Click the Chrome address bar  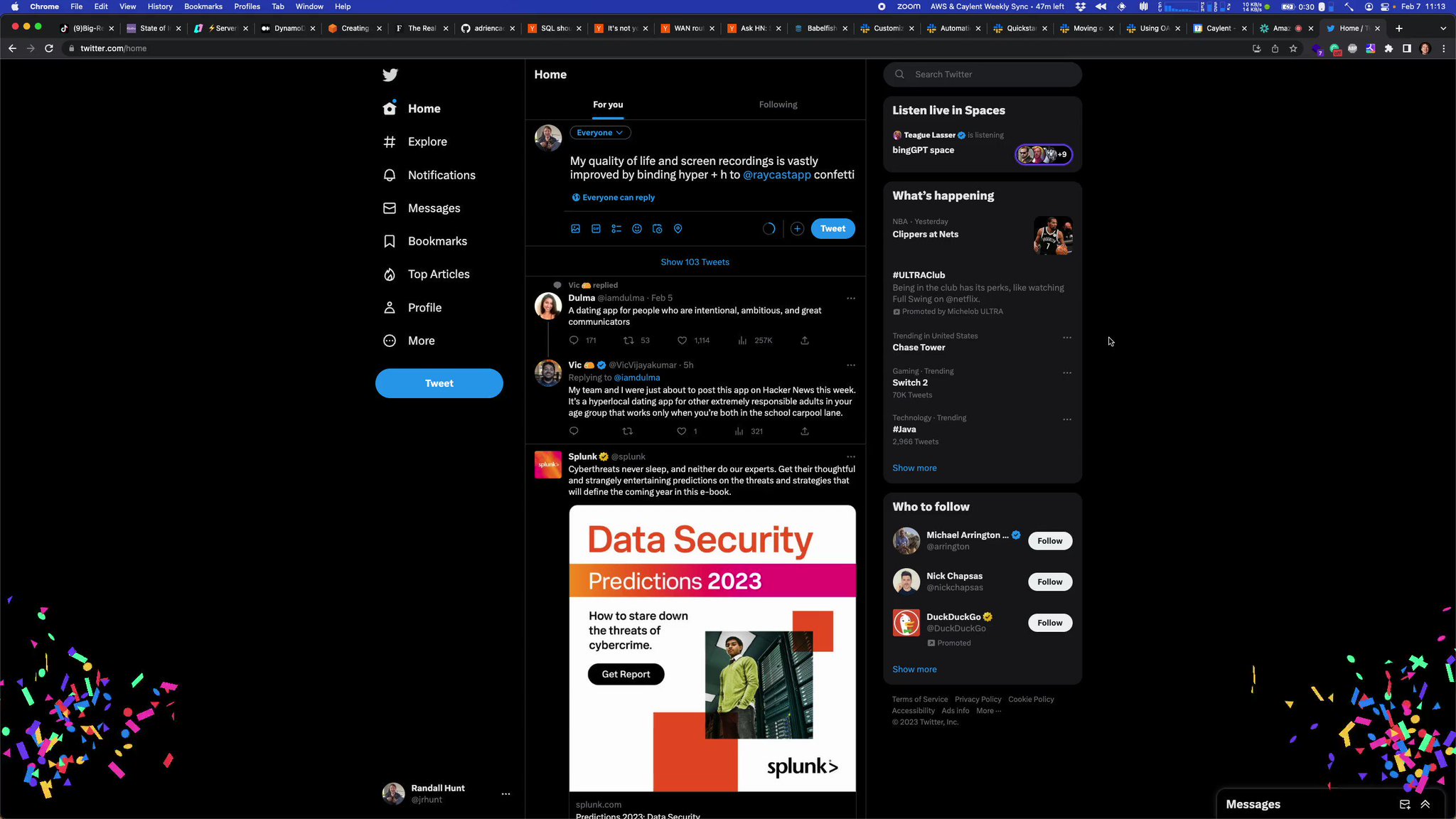(x=654, y=48)
